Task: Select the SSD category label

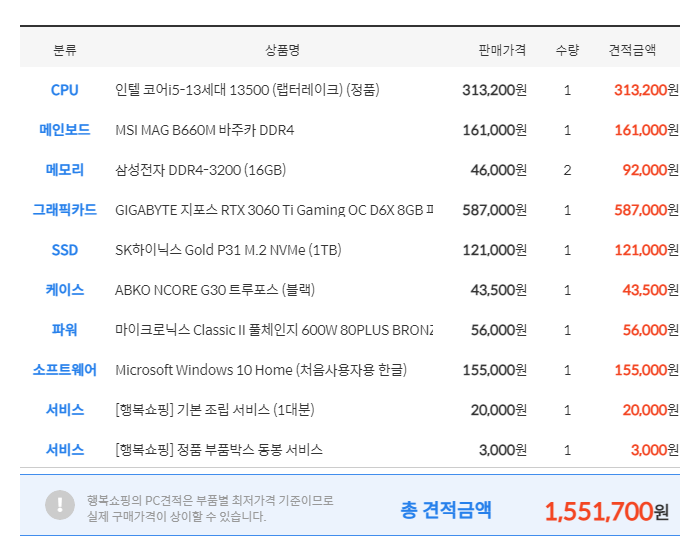Action: (x=65, y=250)
